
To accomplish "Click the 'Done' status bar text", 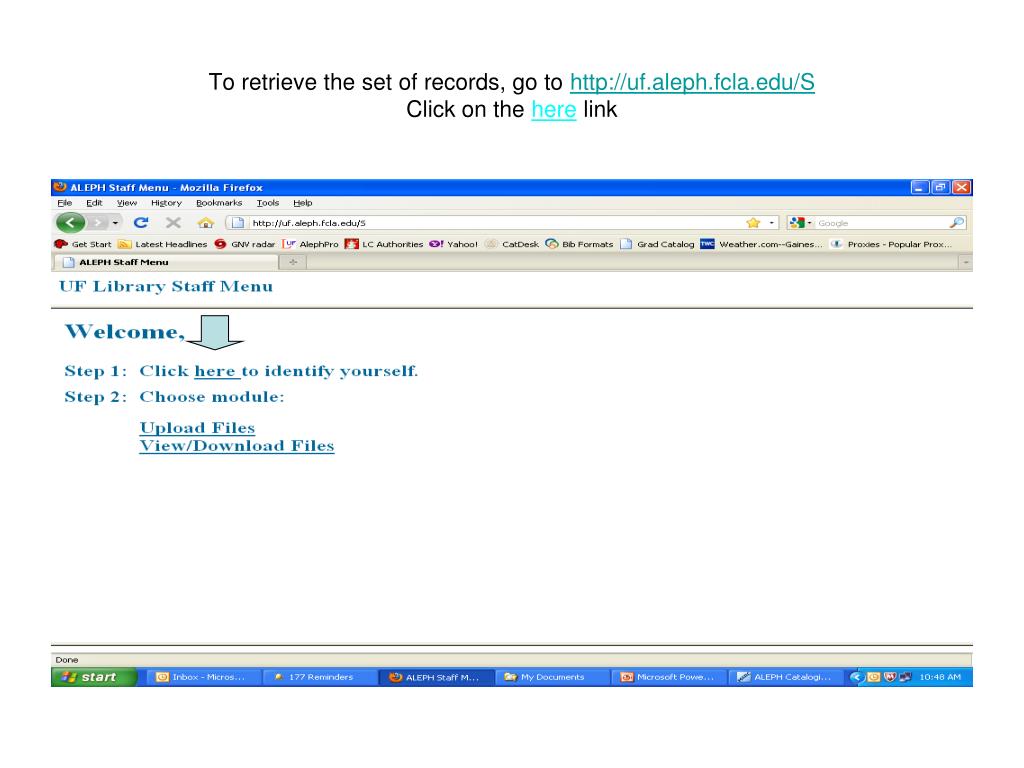I will point(67,660).
